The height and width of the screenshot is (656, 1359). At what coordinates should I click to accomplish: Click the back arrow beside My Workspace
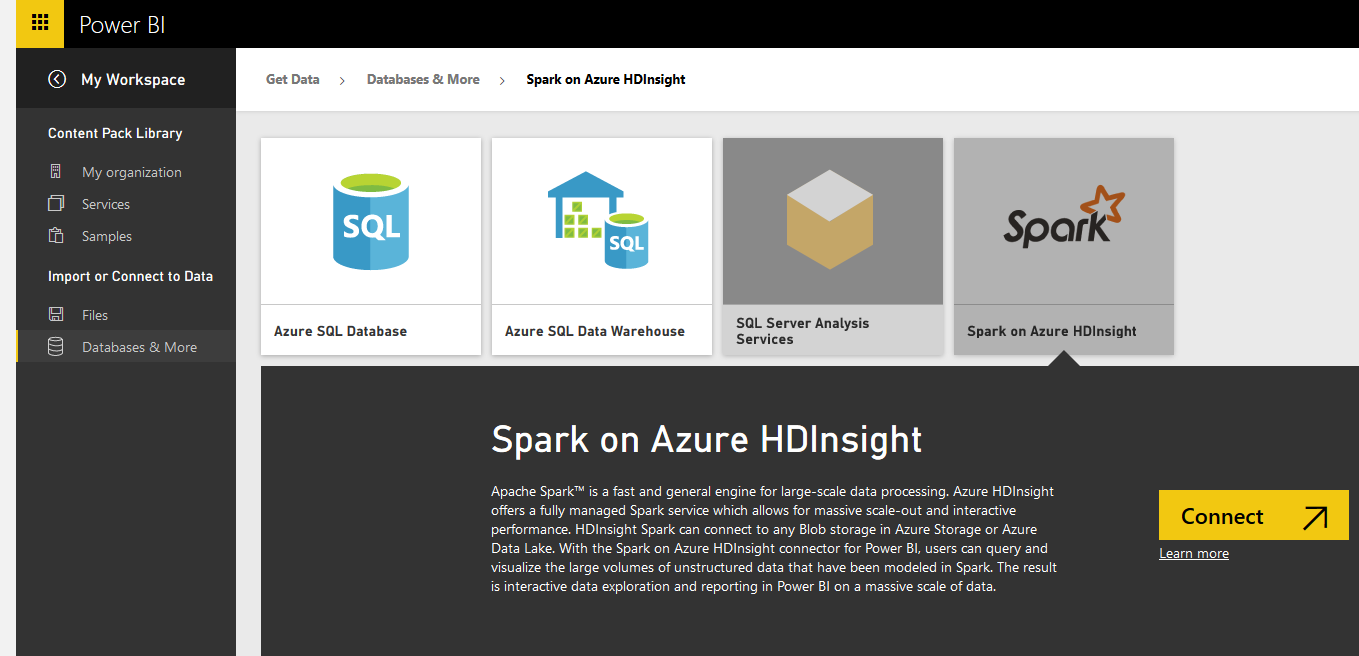[57, 80]
